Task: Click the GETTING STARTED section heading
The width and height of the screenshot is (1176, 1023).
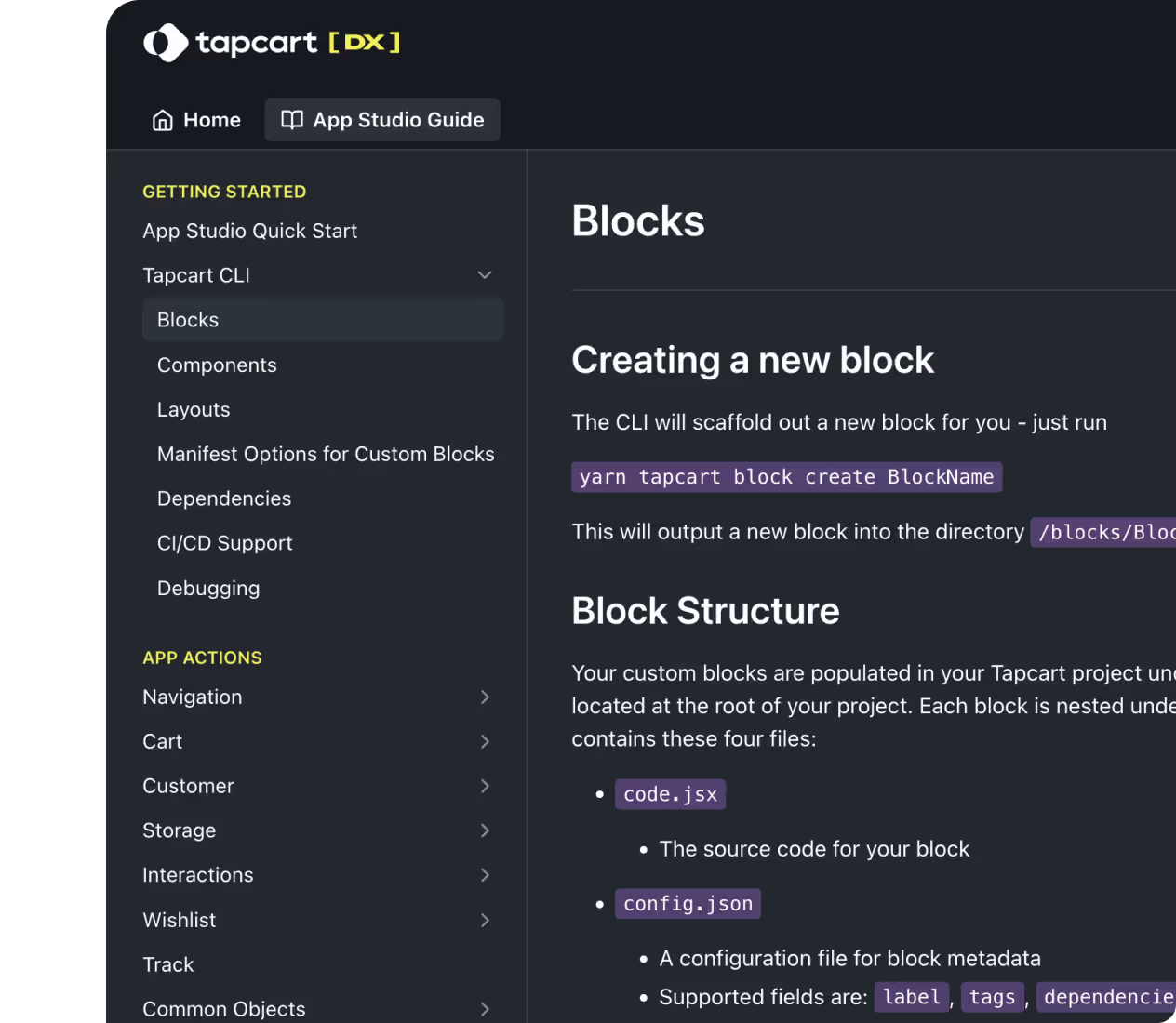Action: [x=224, y=192]
